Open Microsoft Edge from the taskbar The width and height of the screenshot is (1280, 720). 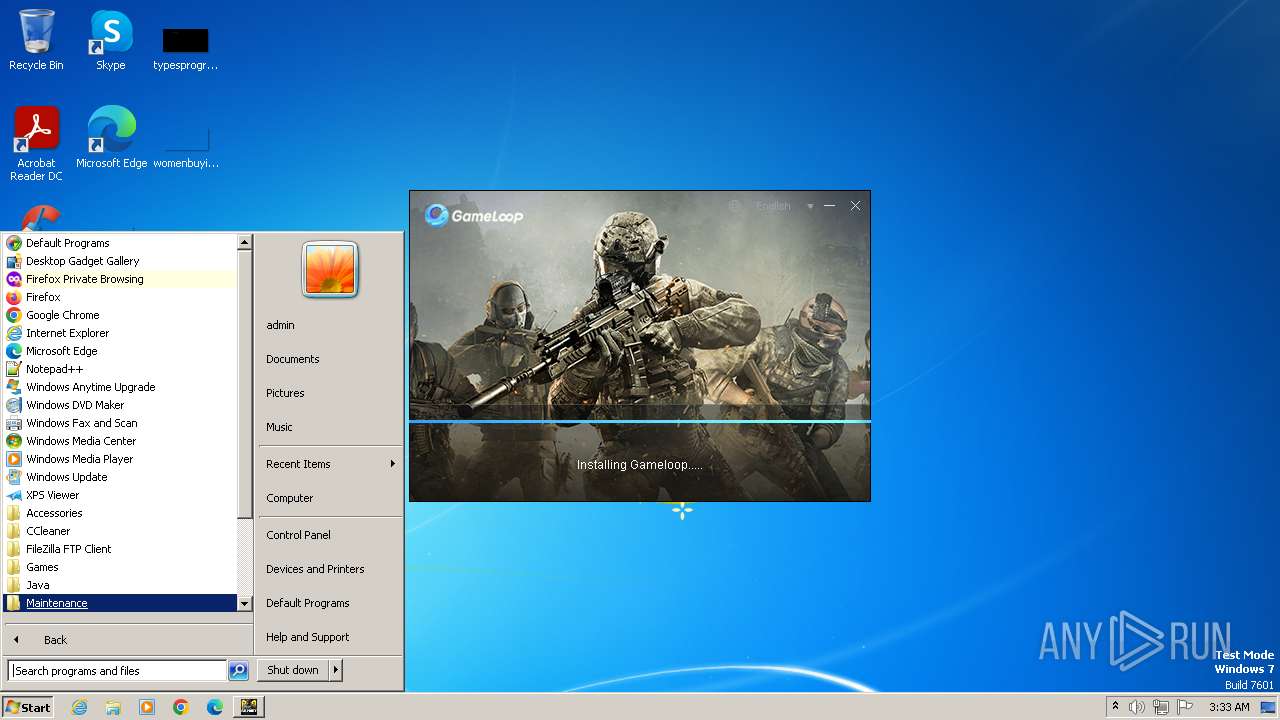click(215, 707)
